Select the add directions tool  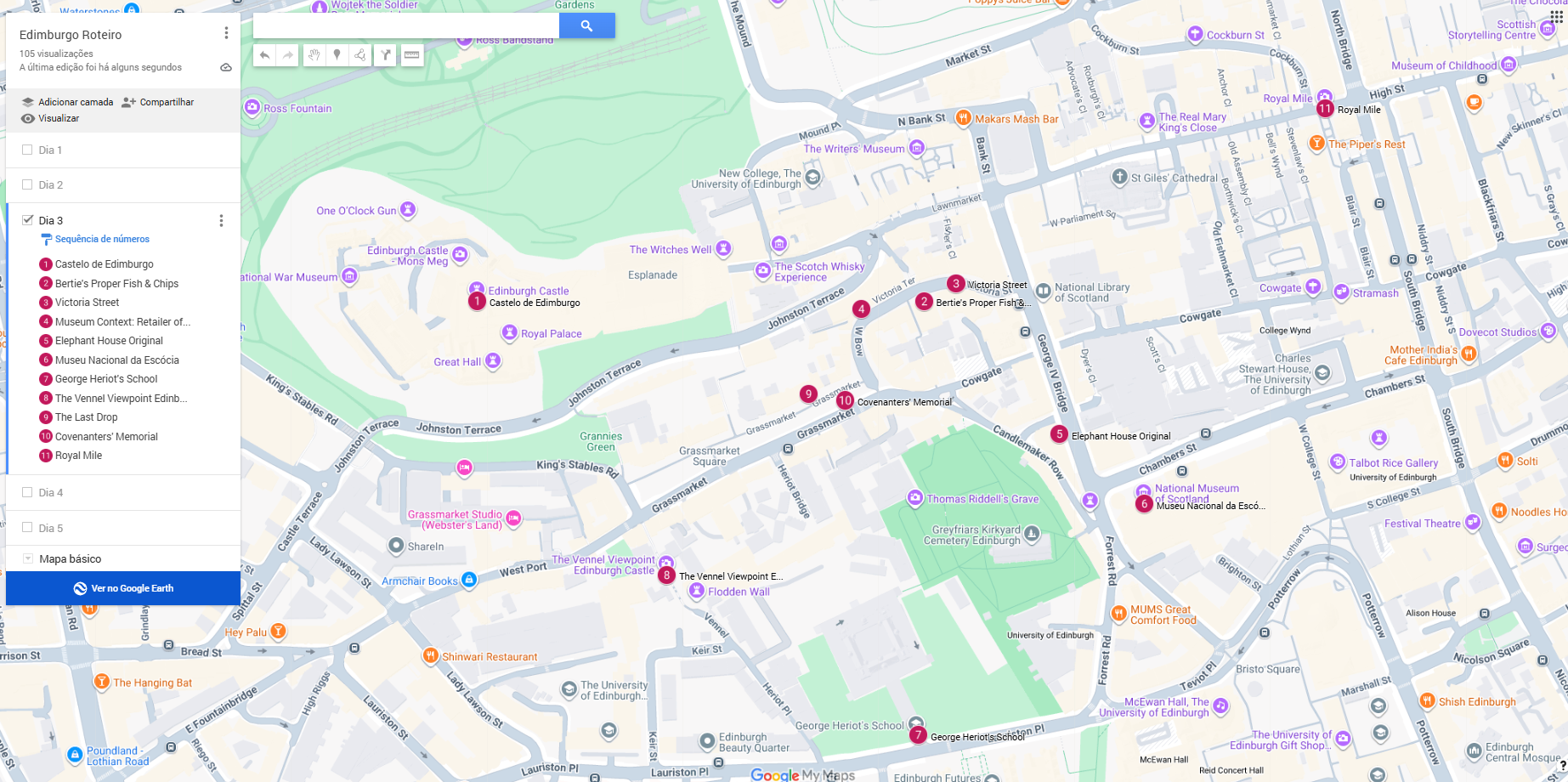tap(386, 55)
